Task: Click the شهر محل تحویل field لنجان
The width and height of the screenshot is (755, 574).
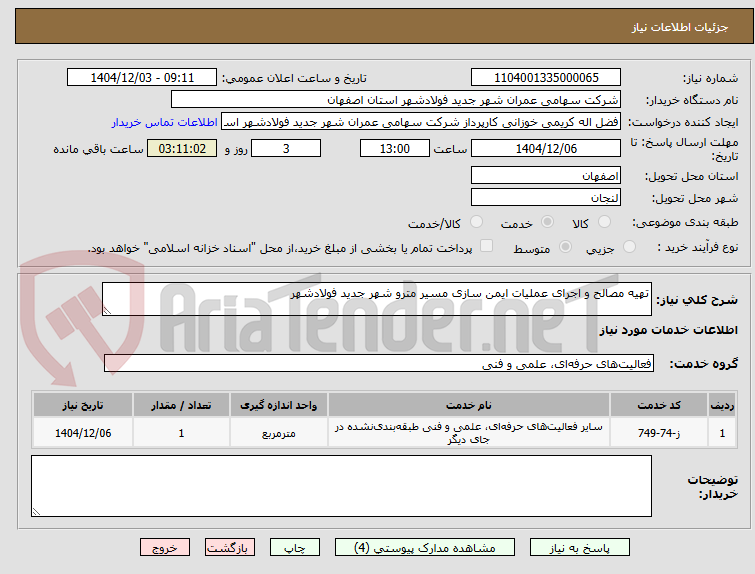Action: point(546,197)
